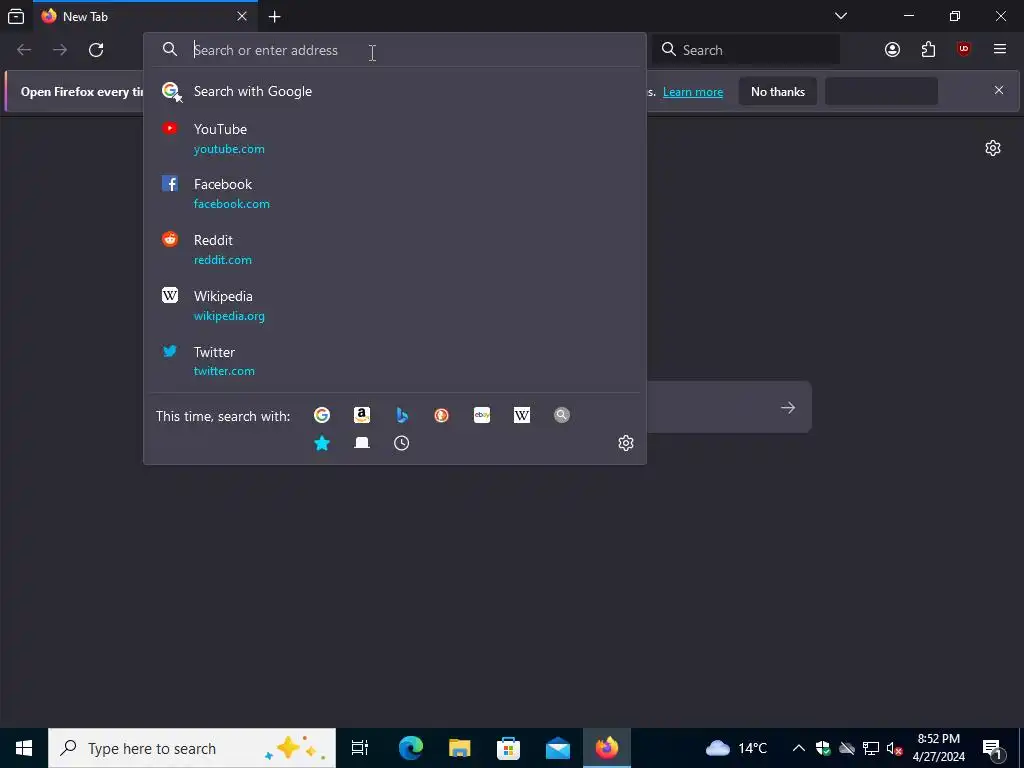Screen dimensions: 1024x768
Task: Click the muted volume tray icon
Action: pyautogui.click(x=895, y=748)
